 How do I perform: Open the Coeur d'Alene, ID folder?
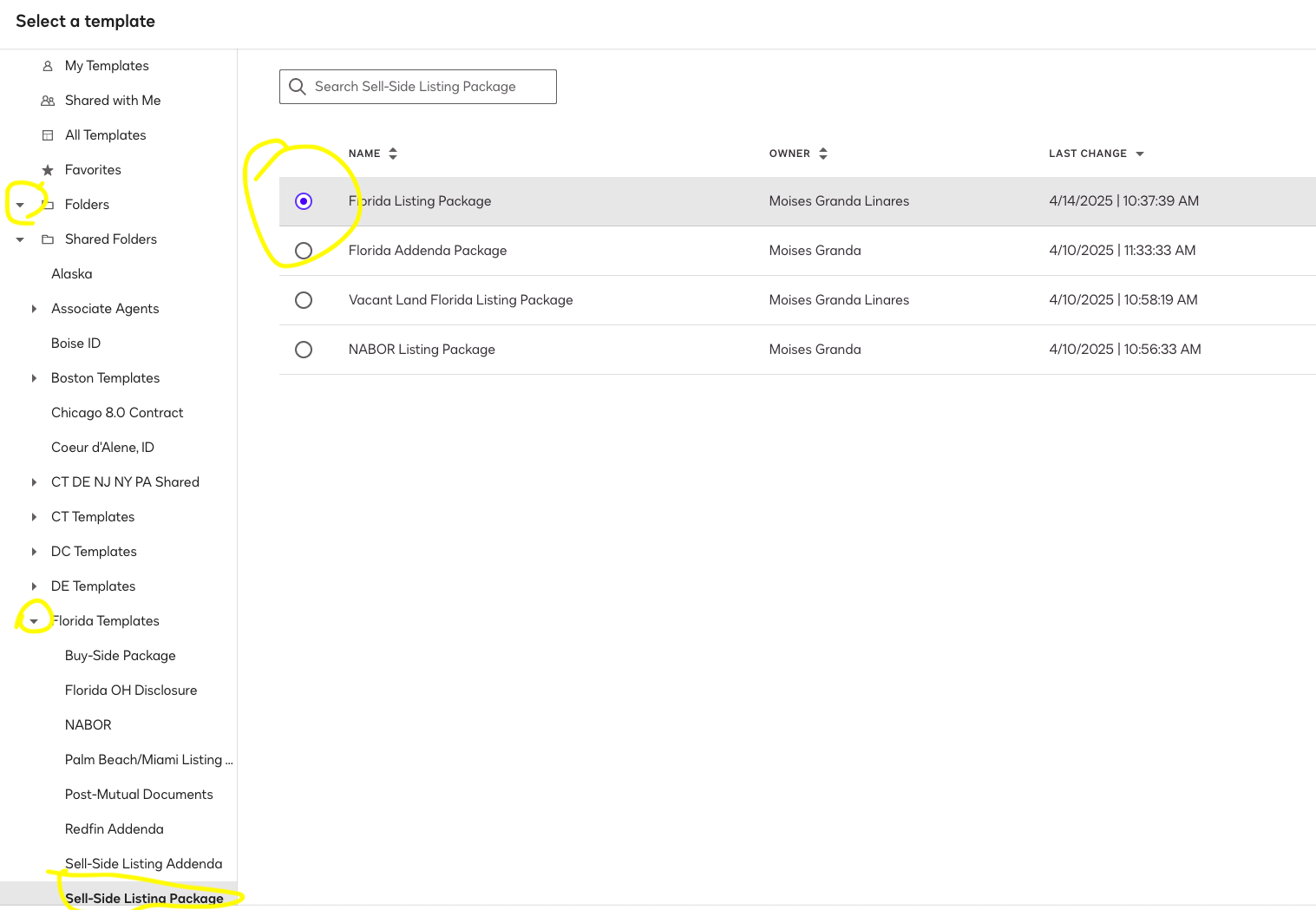tap(102, 448)
